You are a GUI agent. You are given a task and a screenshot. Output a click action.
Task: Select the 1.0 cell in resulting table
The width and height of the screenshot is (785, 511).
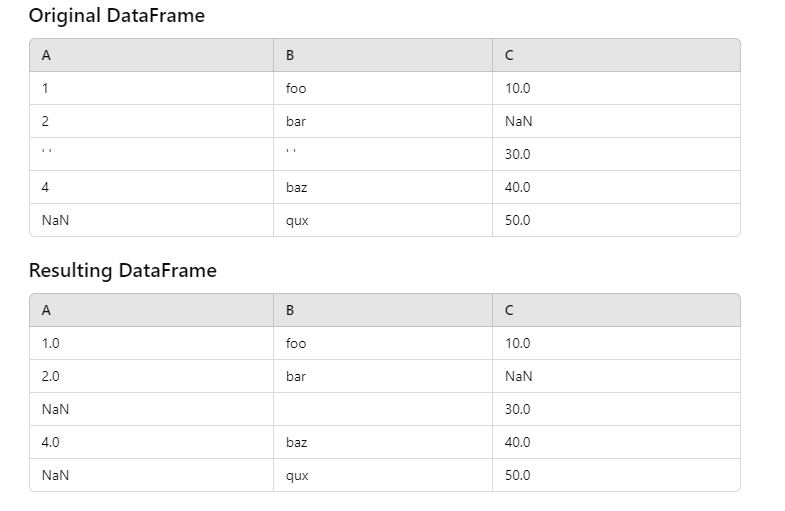(x=51, y=343)
